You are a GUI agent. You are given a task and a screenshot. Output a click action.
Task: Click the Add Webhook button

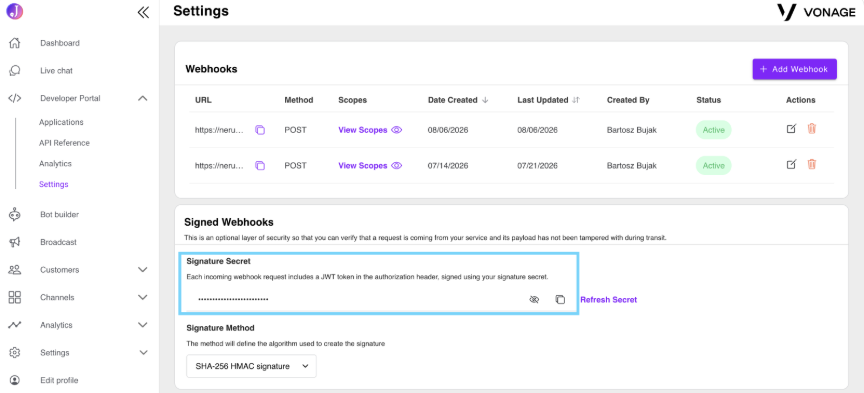click(795, 69)
